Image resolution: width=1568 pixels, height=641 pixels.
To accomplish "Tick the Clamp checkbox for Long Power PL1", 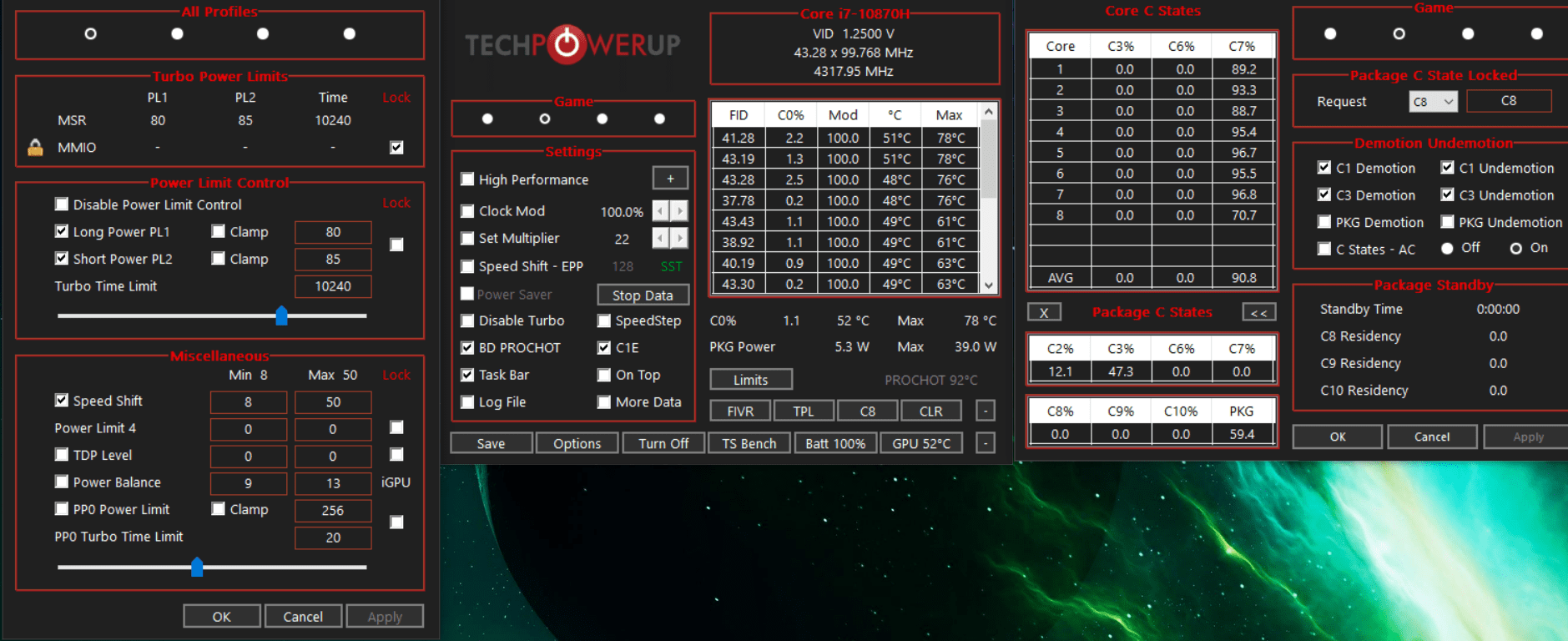I will tap(219, 231).
